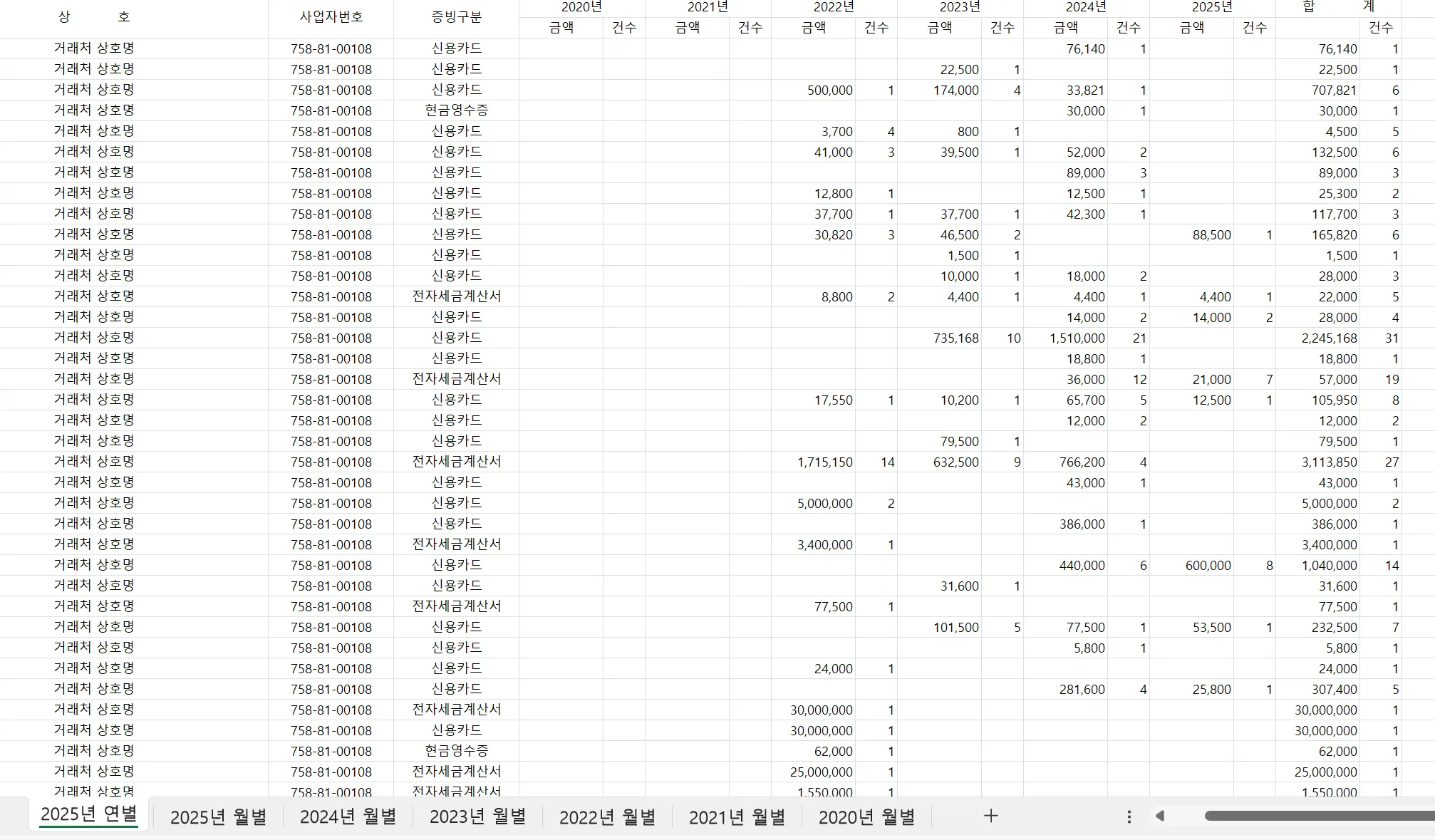Select the 2025년 amount cell 600,000
The image size is (1435, 840).
1207,566
